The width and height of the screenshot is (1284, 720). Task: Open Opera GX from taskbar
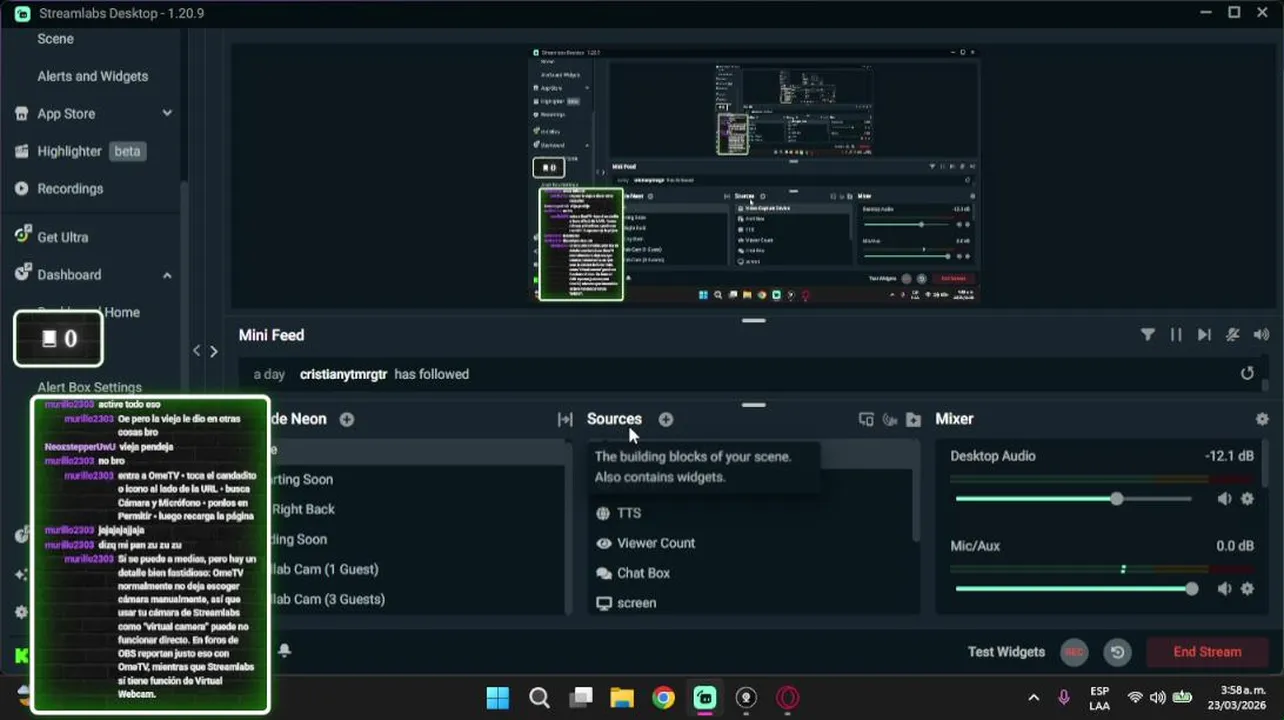(788, 698)
